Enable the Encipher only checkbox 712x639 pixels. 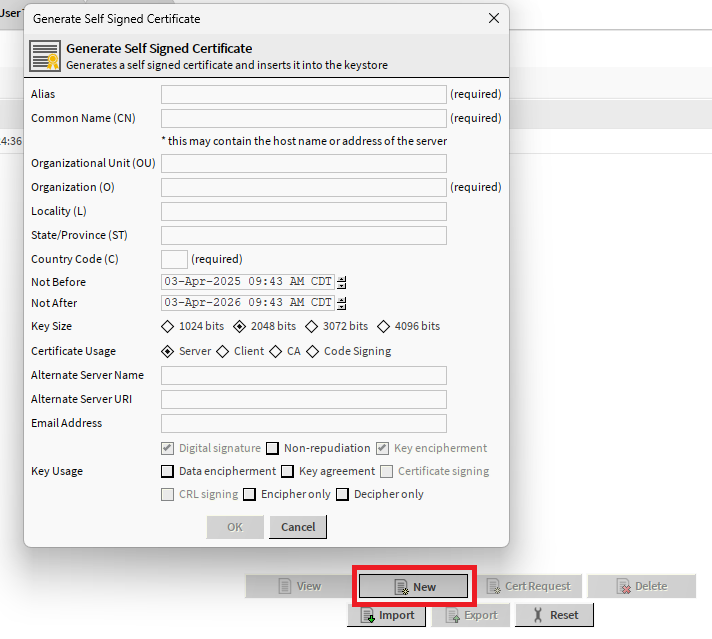click(250, 494)
